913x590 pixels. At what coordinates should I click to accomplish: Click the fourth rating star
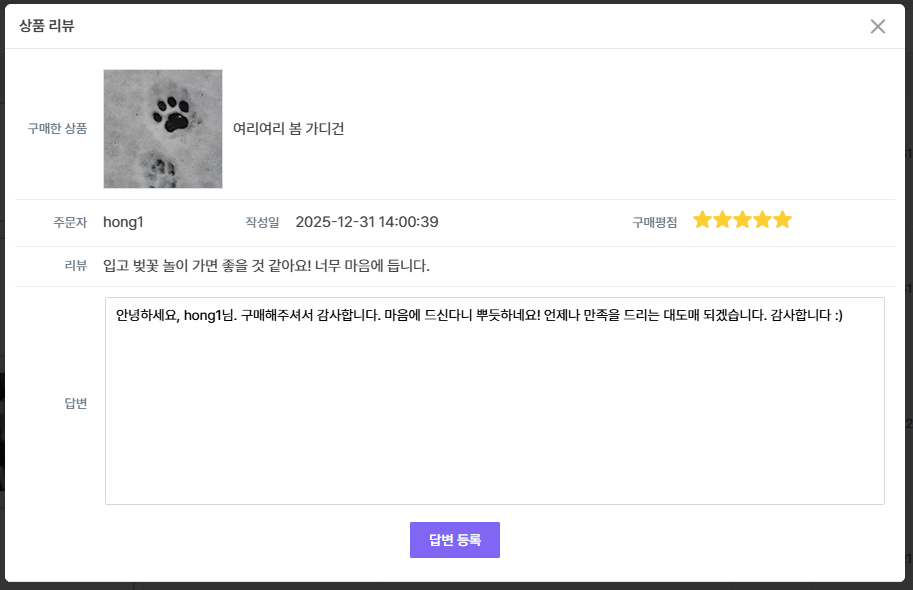pyautogui.click(x=762, y=220)
